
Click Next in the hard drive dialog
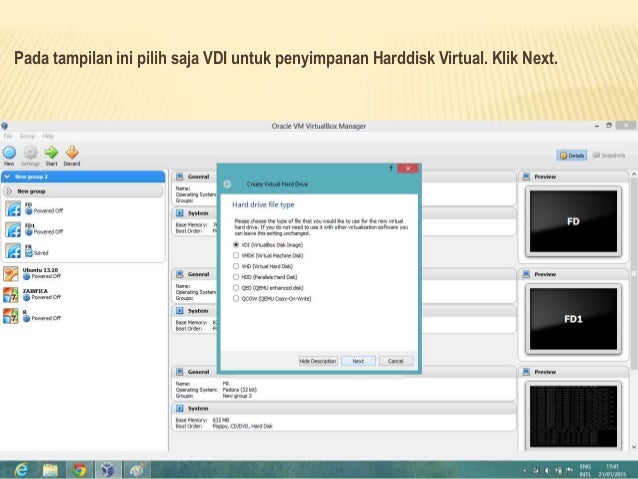coord(358,361)
